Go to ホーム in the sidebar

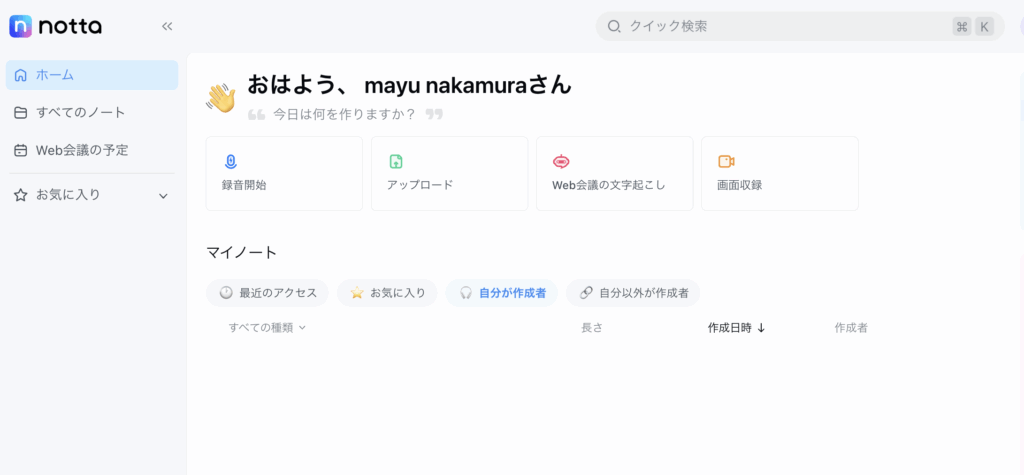(92, 75)
